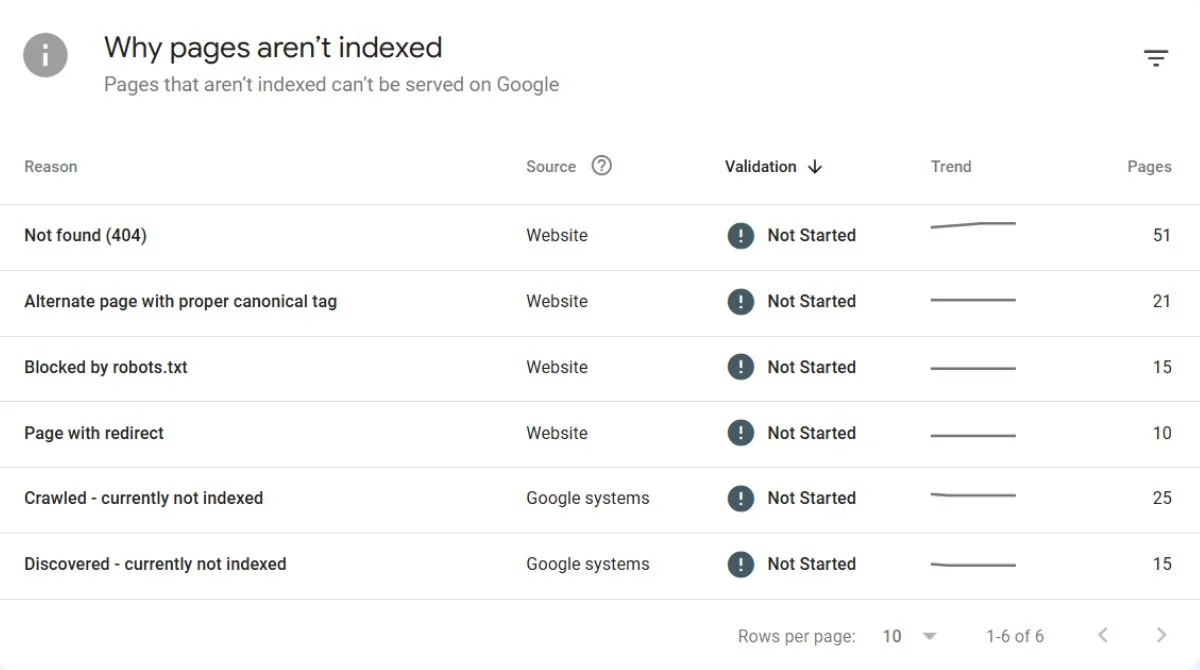Click the Page with redirect exclamation icon
The image size is (1200, 670).
coord(740,433)
